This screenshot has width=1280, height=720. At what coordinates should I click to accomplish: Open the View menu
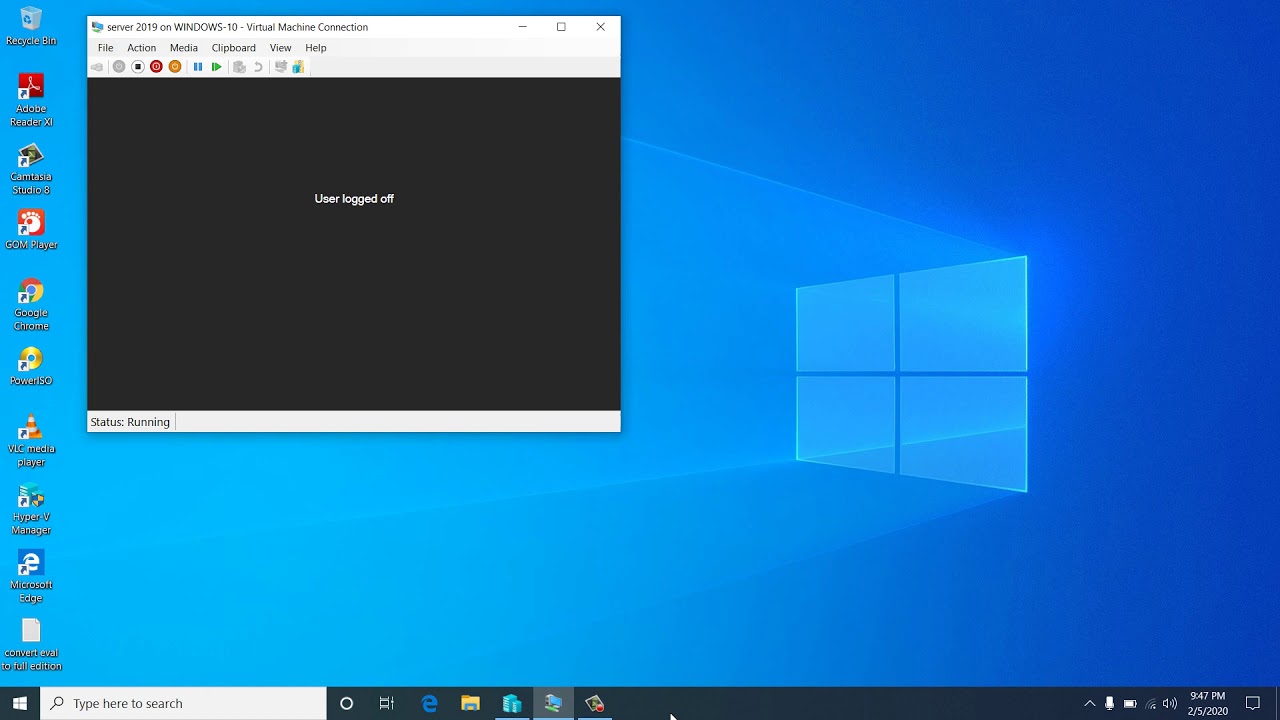coord(280,48)
